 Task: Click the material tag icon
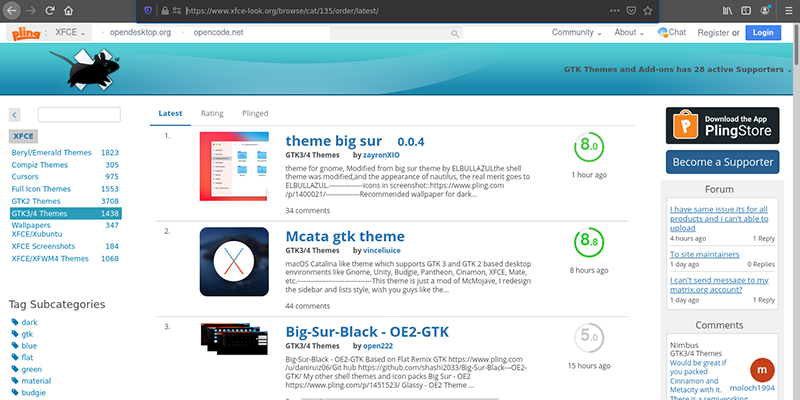click(x=15, y=381)
